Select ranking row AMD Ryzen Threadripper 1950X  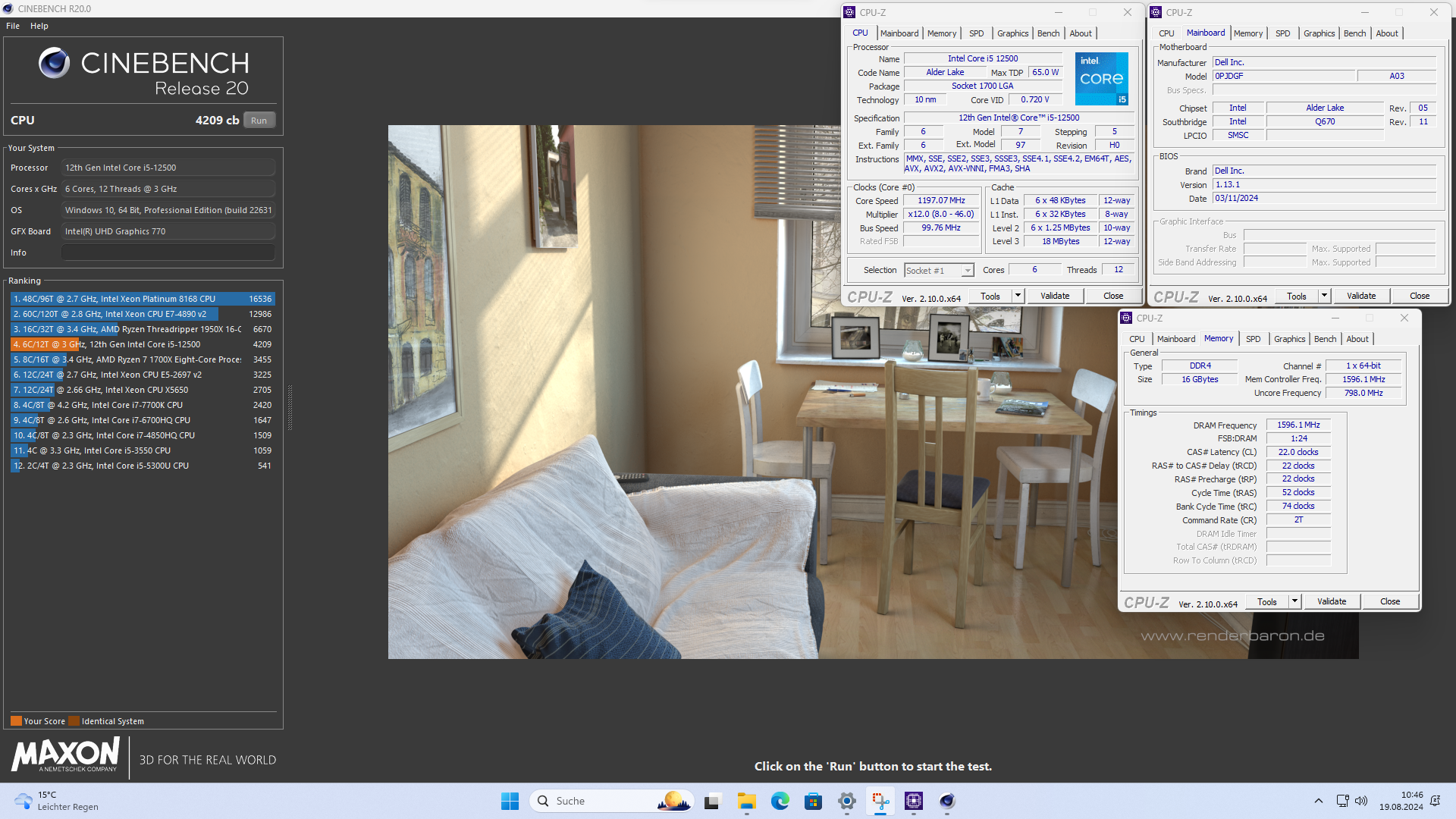(143, 329)
